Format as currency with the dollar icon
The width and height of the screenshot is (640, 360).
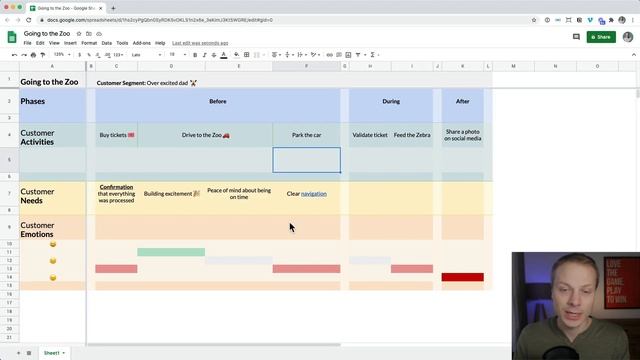(79, 55)
